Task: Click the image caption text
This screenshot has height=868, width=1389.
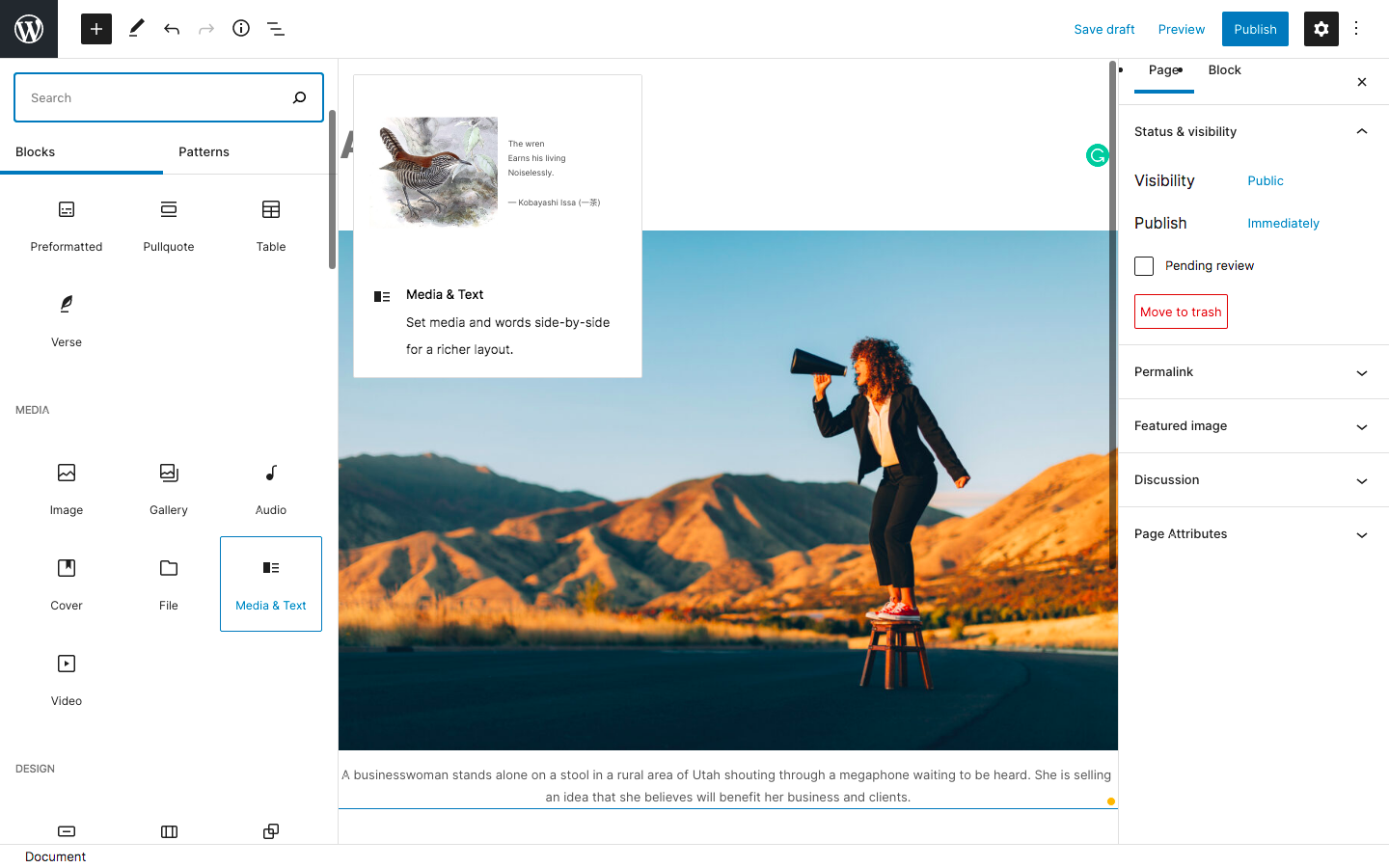Action: [727, 786]
